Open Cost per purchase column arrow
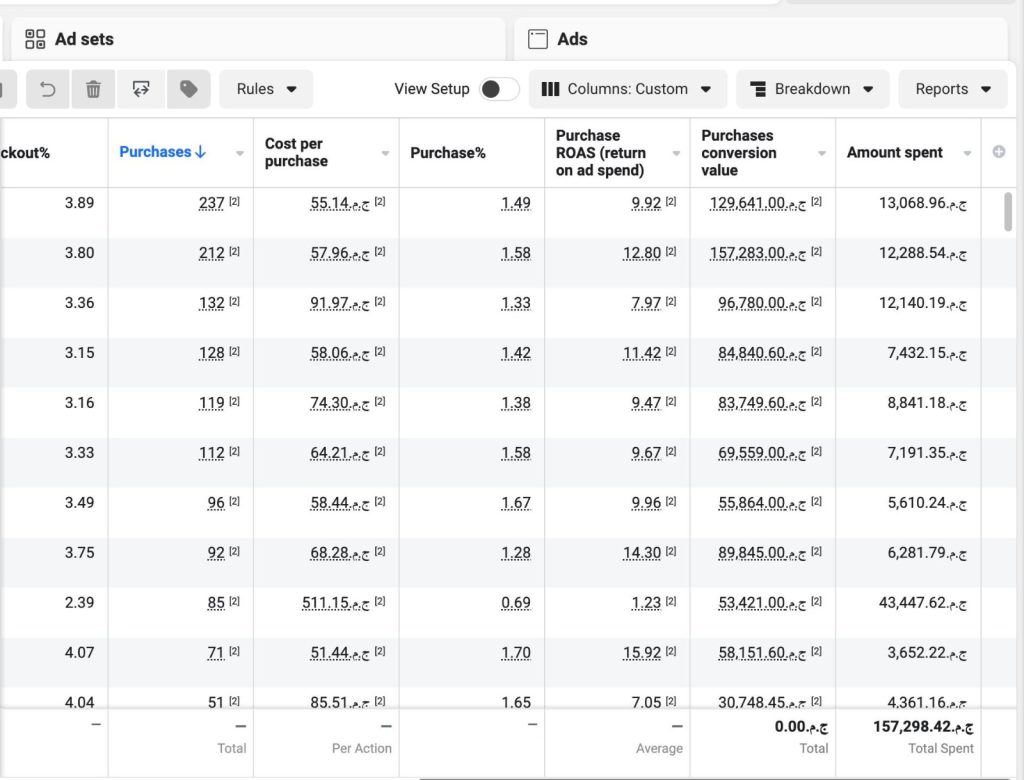 pyautogui.click(x=385, y=153)
